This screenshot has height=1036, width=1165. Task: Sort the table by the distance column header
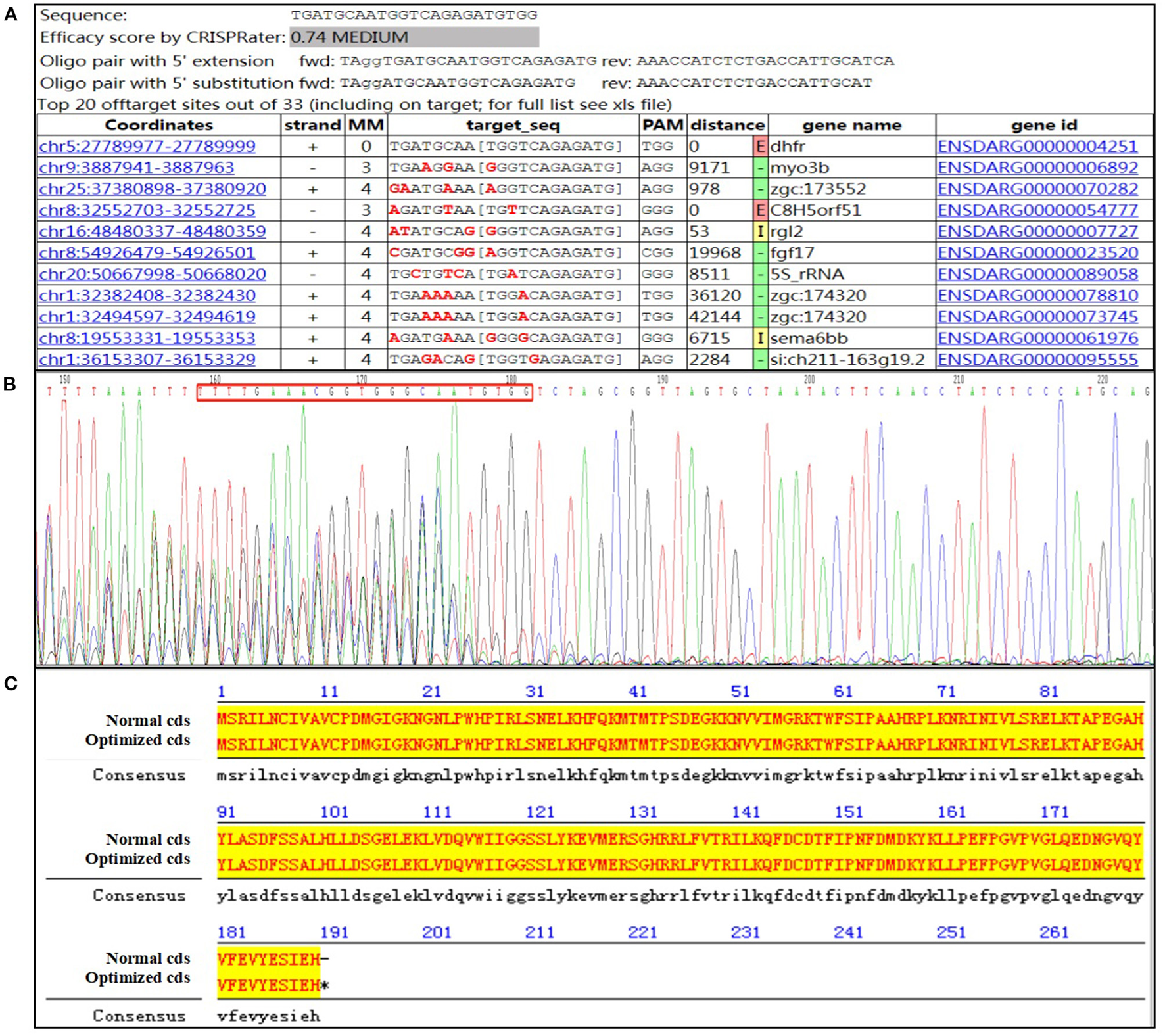[726, 125]
